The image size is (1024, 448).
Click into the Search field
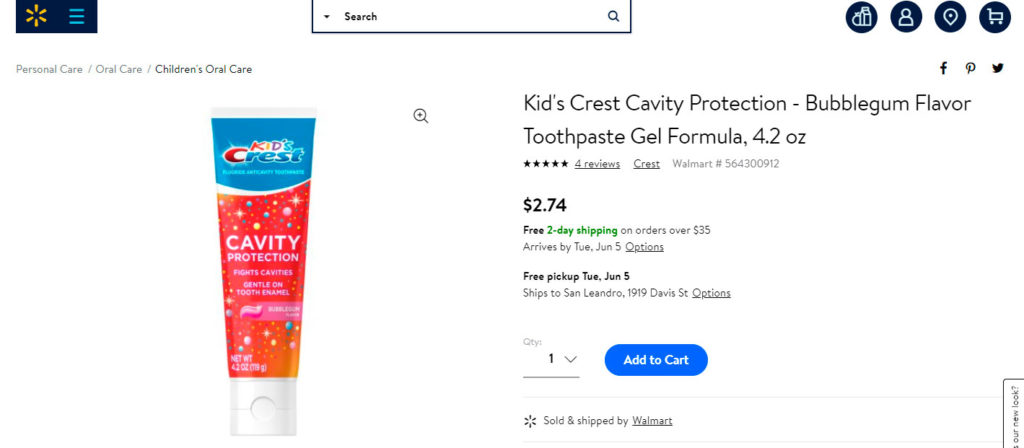click(470, 17)
